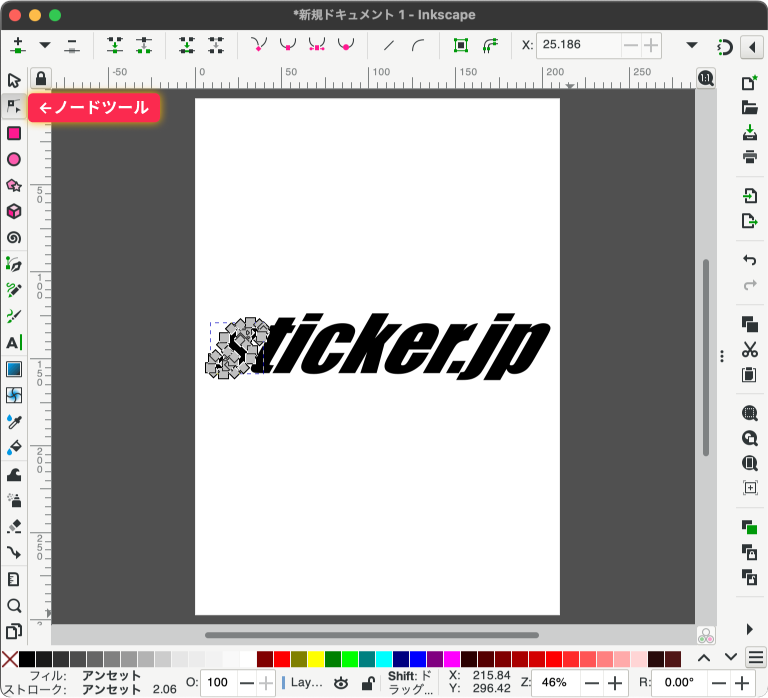
Task: Pick the Dropper color picker tool
Action: click(14, 421)
